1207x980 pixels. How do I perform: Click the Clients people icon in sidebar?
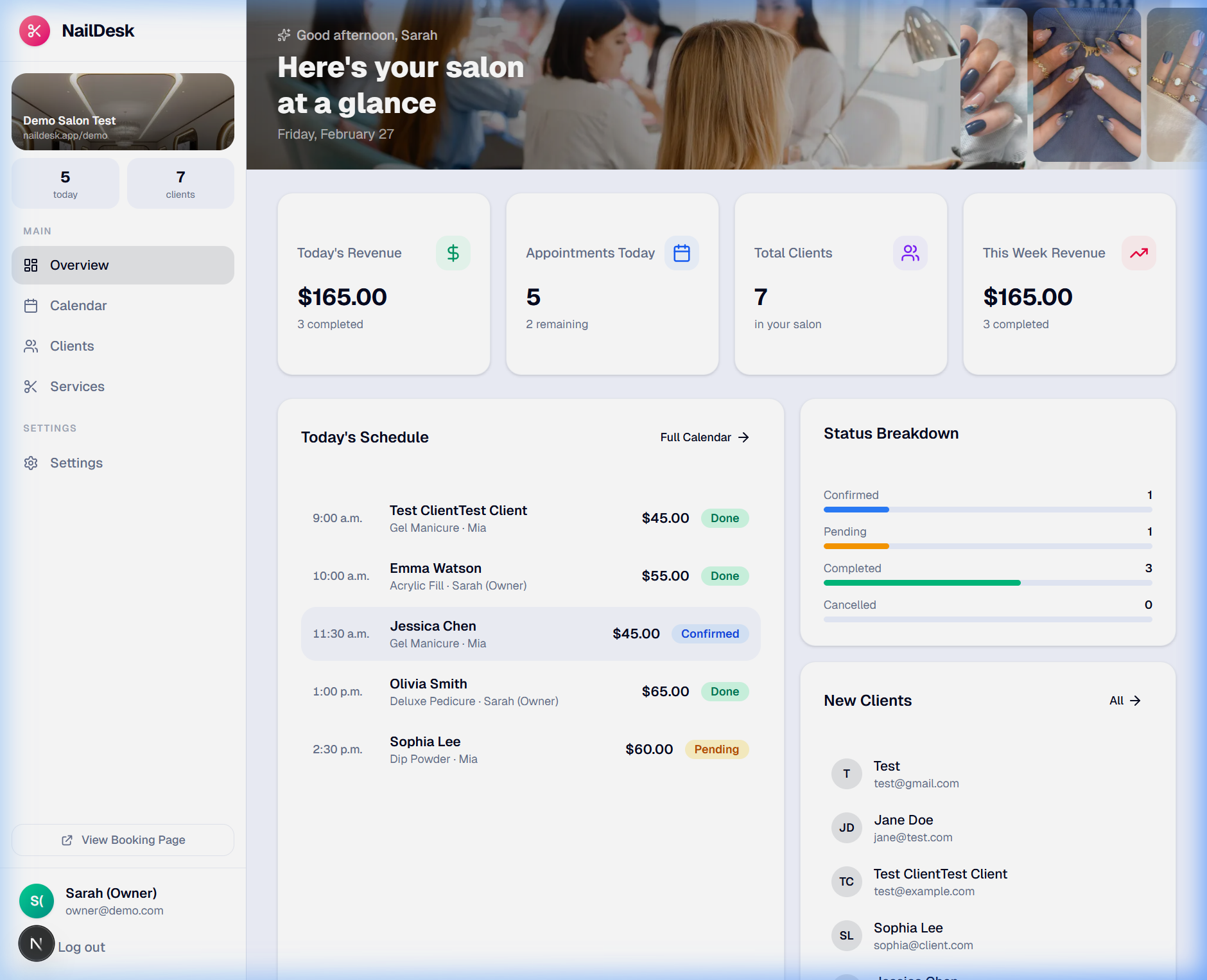[31, 346]
